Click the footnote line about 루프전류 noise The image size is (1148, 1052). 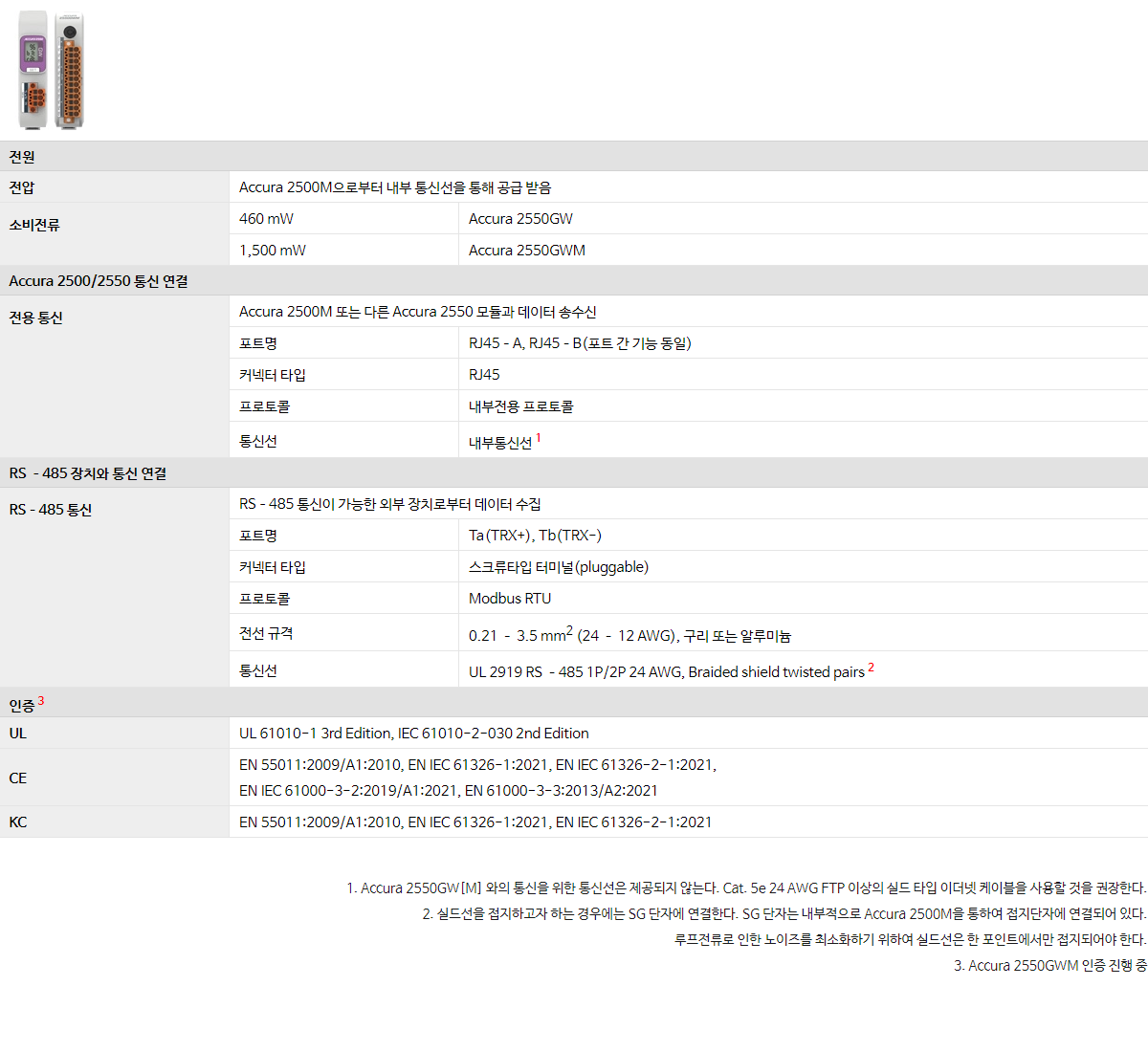pos(911,940)
